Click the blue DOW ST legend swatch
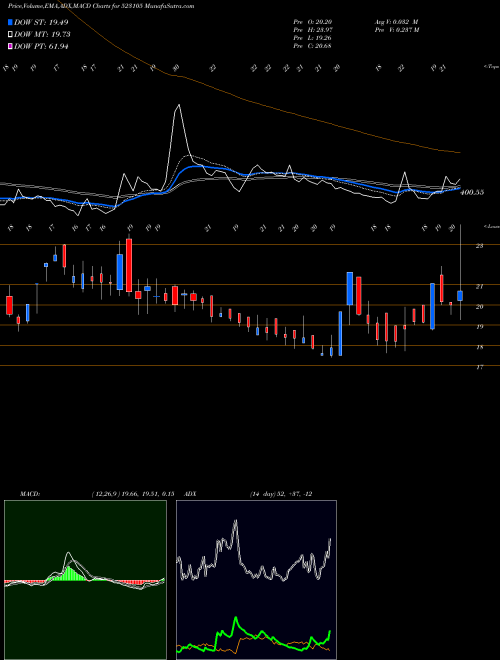The image size is (500, 660). click(x=10, y=22)
